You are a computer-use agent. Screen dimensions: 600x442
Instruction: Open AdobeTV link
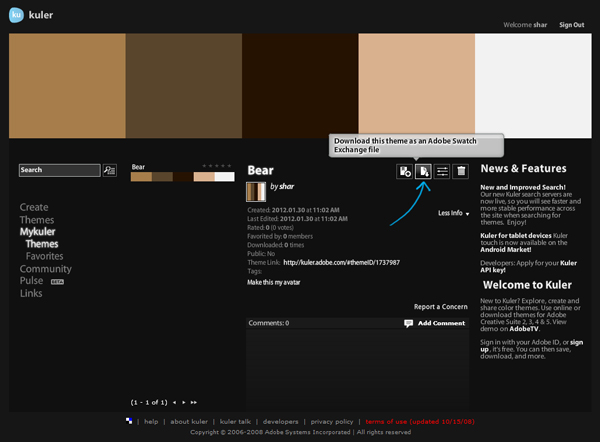click(x=524, y=329)
